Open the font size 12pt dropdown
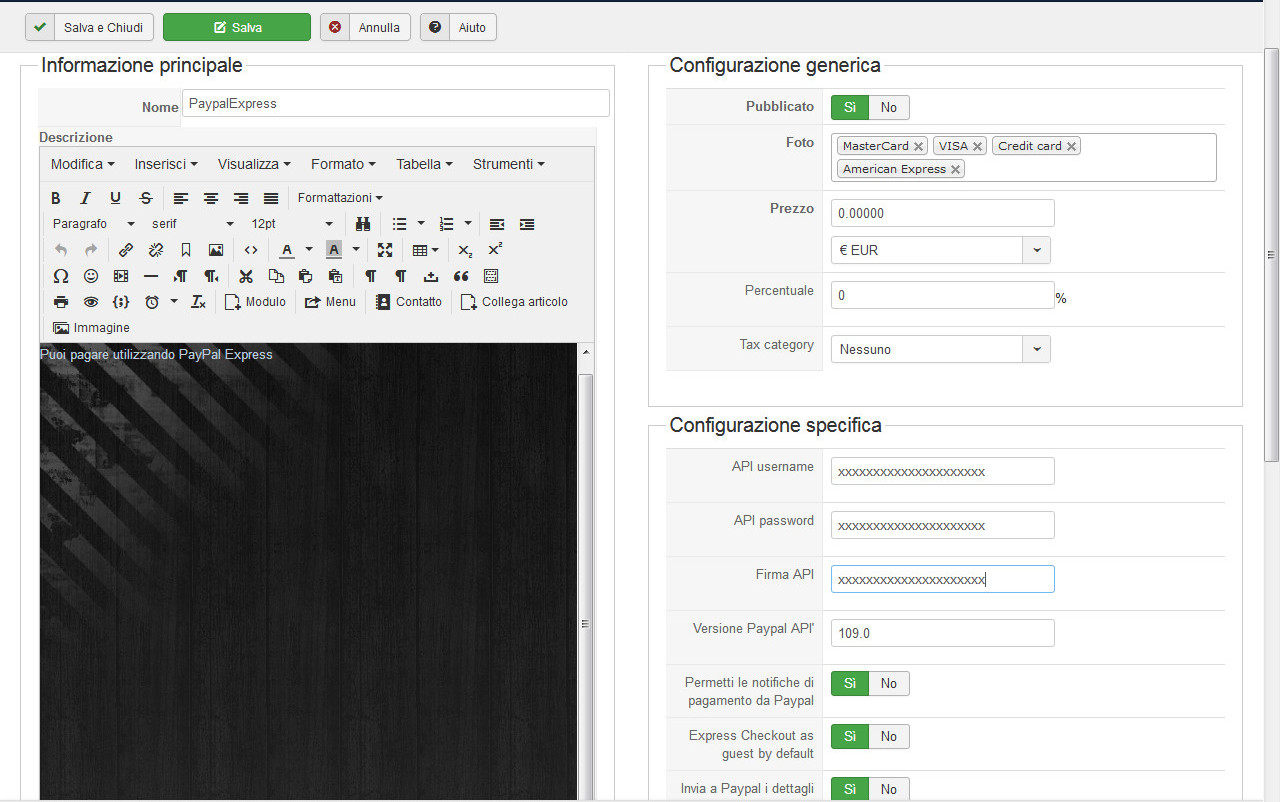This screenshot has height=802, width=1280. tap(292, 224)
